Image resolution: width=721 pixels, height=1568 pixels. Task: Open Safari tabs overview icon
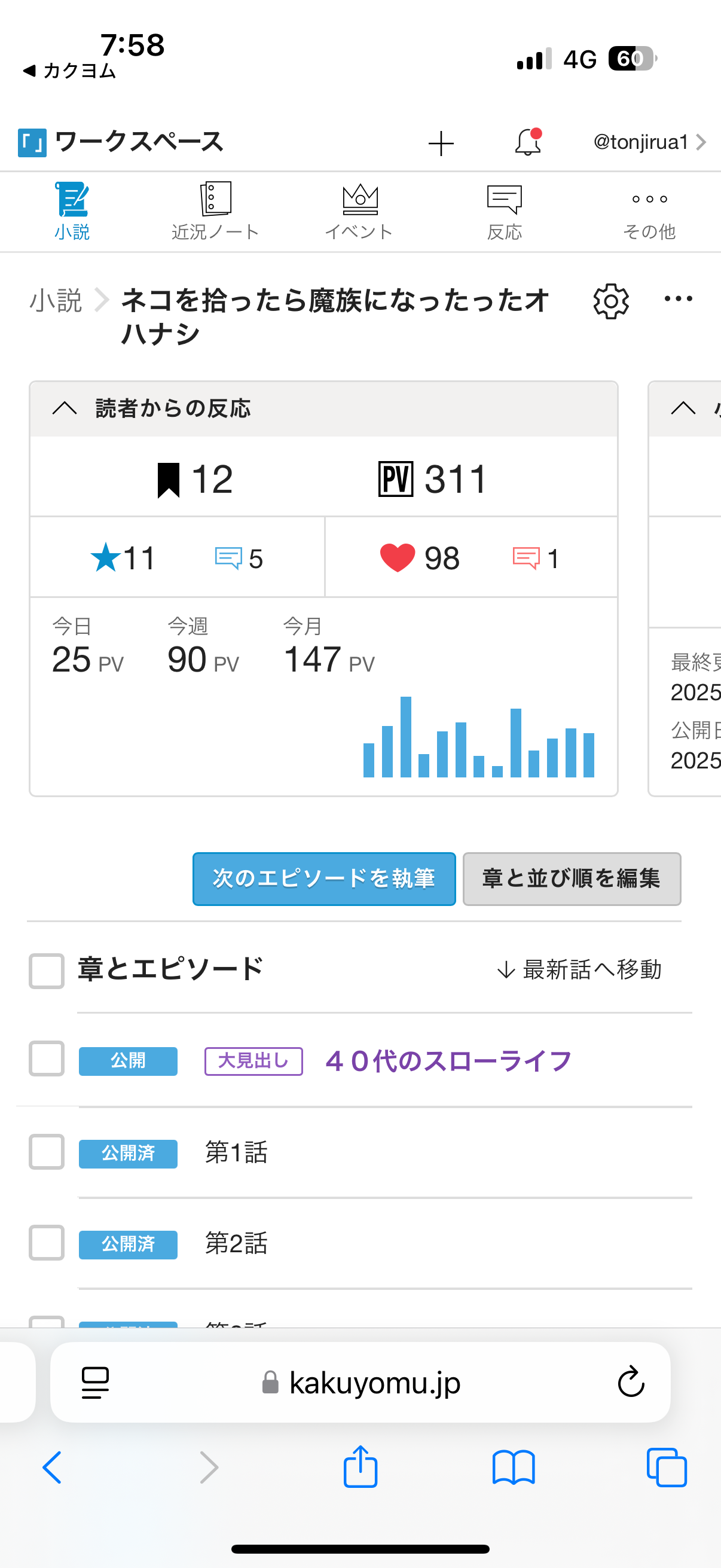pyautogui.click(x=666, y=1467)
